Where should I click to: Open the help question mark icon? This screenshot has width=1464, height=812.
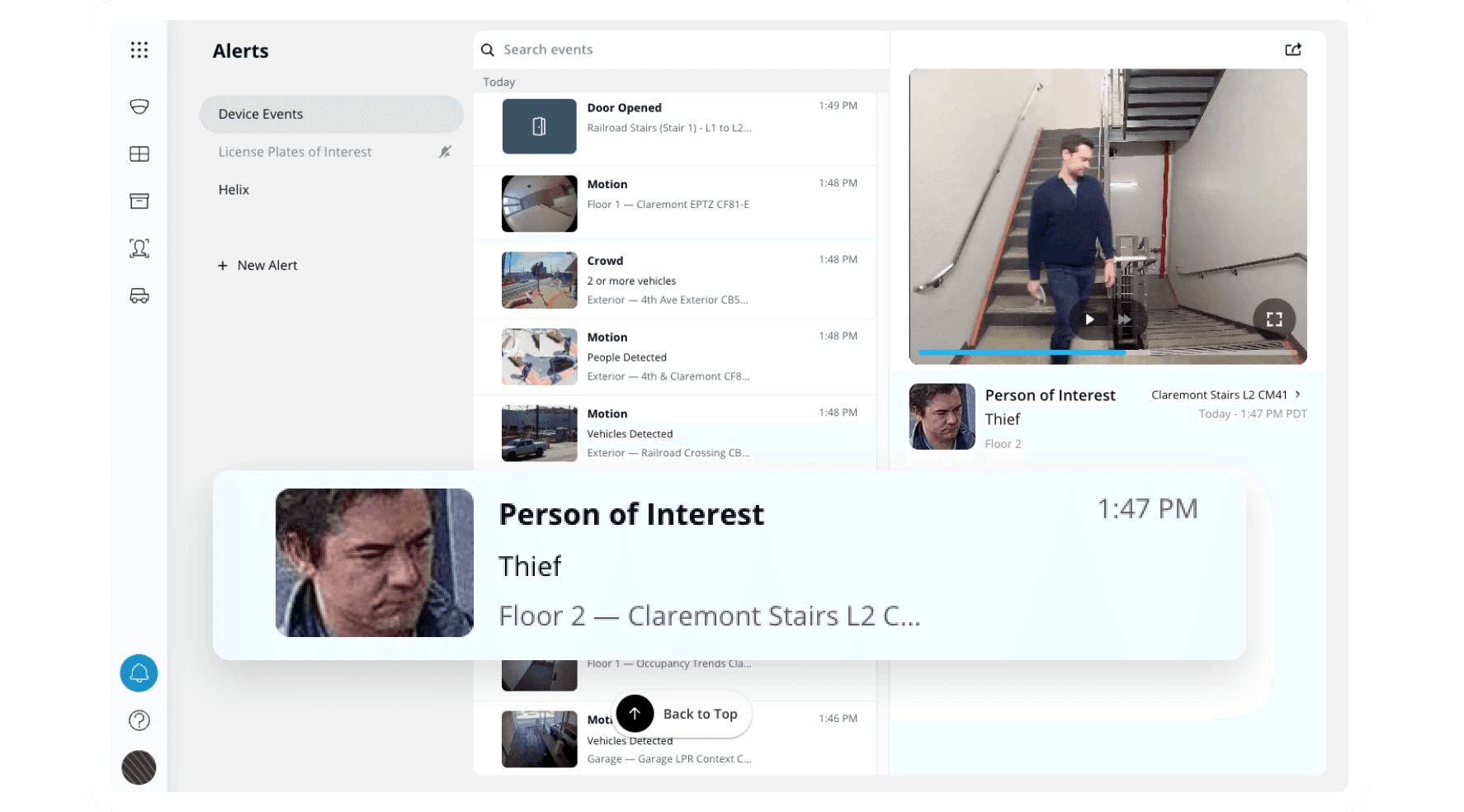click(x=139, y=720)
